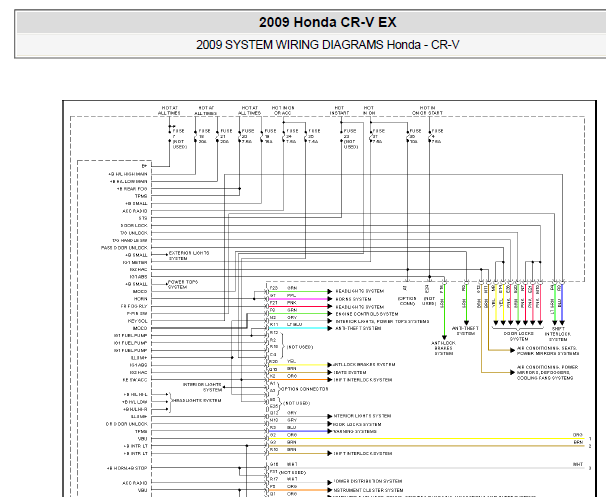Select 'ENGINE CONTROLS SYSTEM' destination
Screen dimensions: 606x497
click(367, 314)
